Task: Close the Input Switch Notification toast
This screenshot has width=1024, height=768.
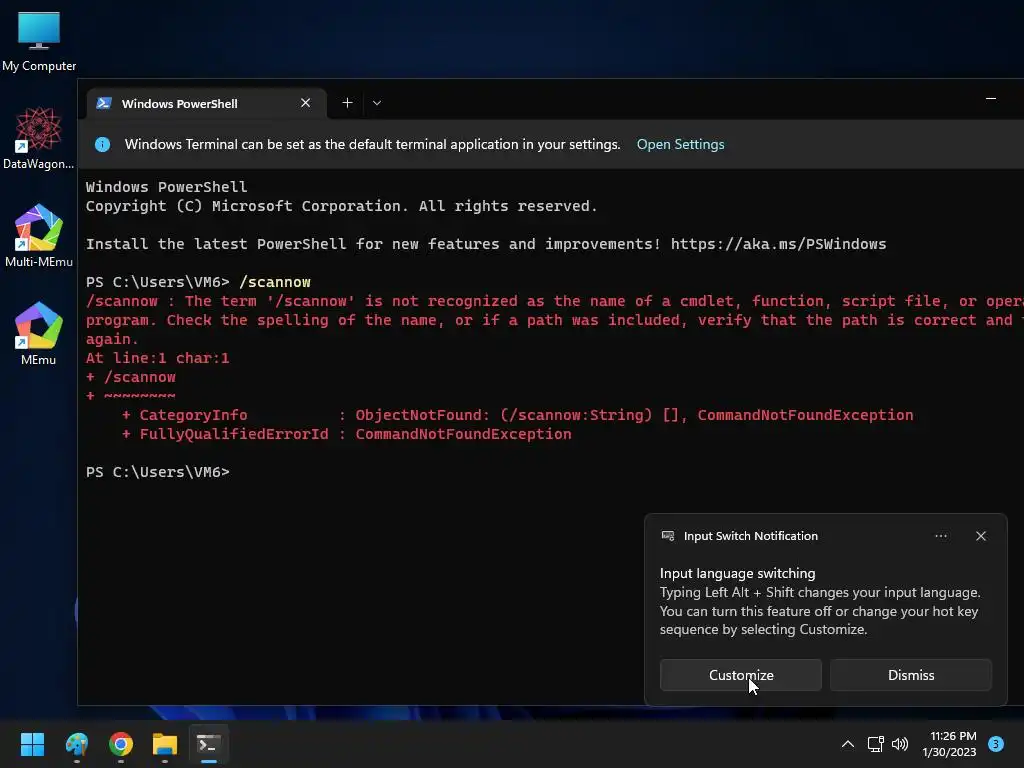Action: tap(980, 536)
